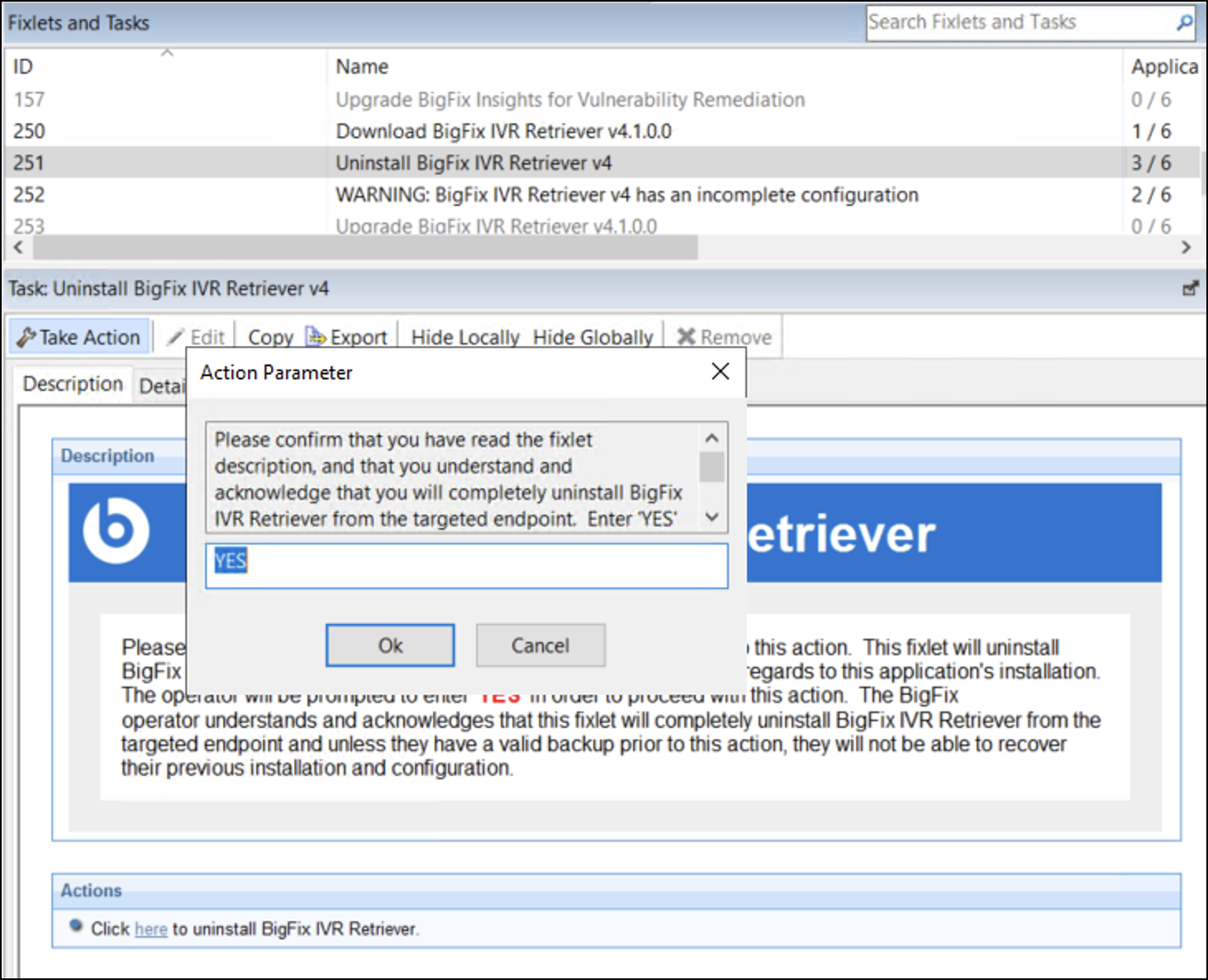Image resolution: width=1208 pixels, height=980 pixels.
Task: Click ID cell 250
Action: click(x=29, y=131)
